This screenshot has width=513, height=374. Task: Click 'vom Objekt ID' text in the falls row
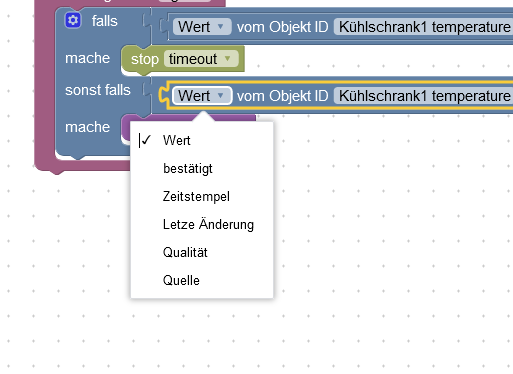click(x=283, y=27)
